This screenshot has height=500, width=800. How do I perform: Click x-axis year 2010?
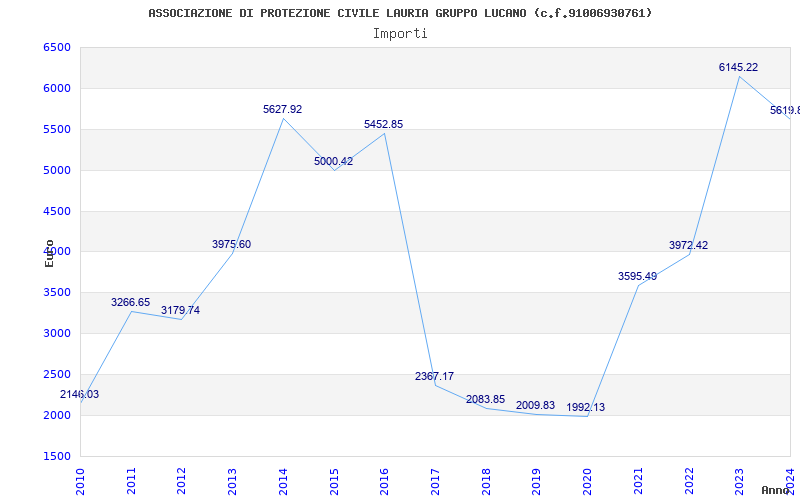click(80, 481)
